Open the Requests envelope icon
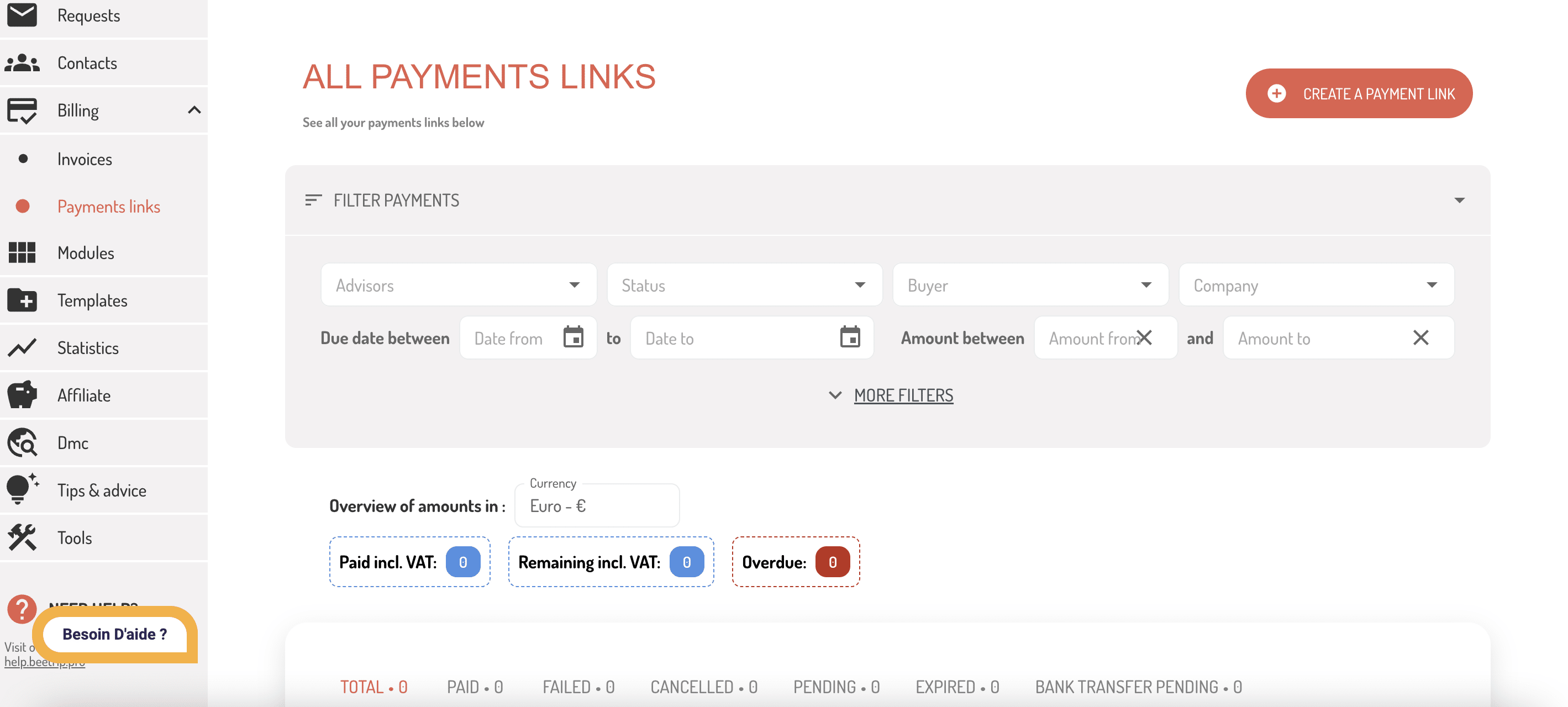Viewport: 1568px width, 707px height. tap(22, 14)
